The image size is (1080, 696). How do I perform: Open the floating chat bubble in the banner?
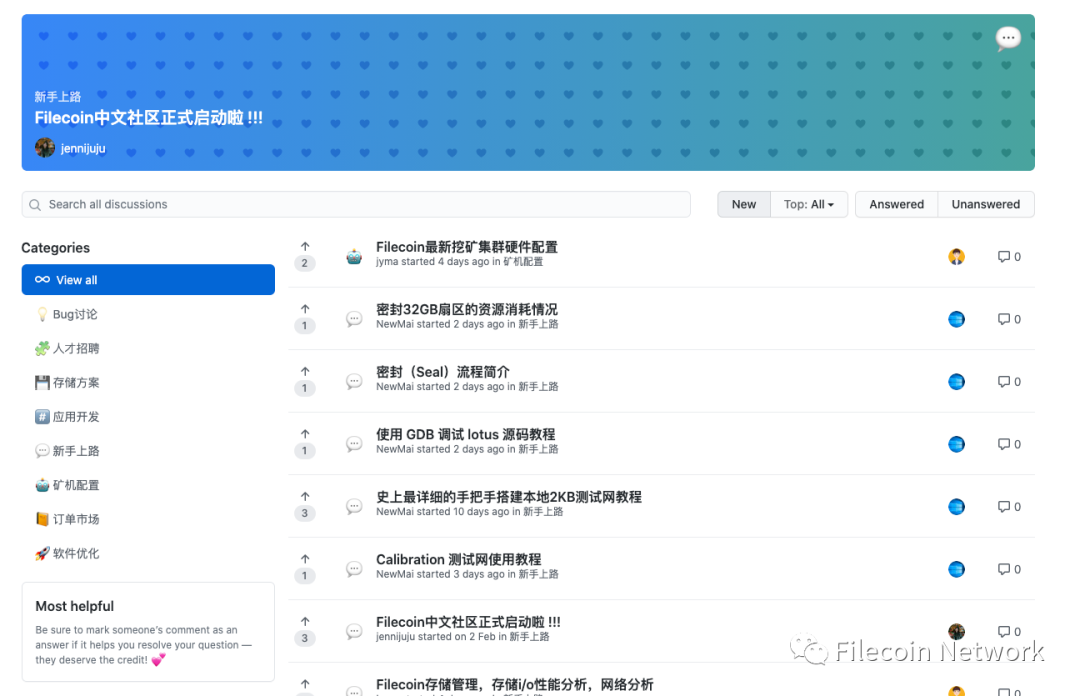tap(1008, 38)
